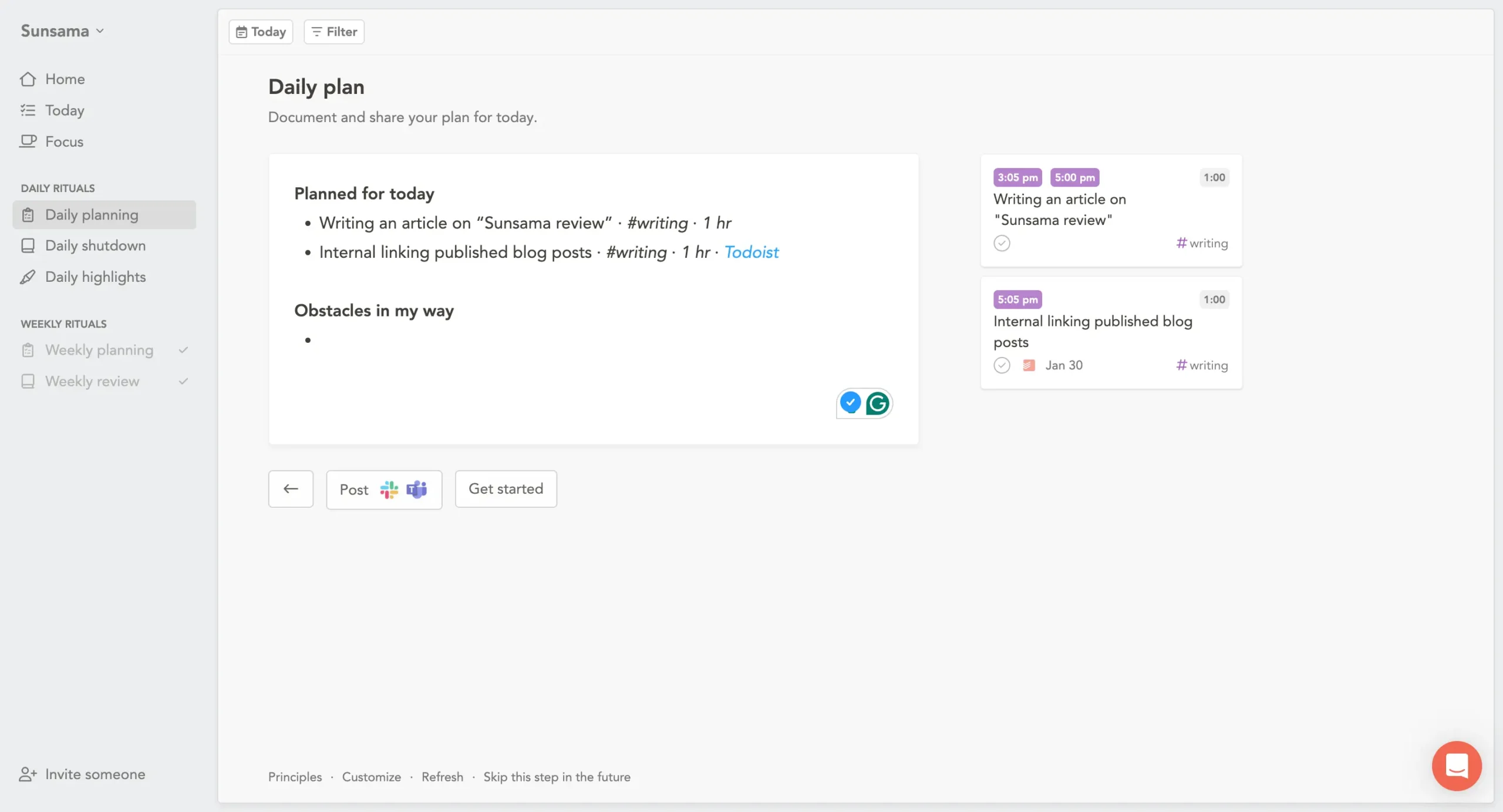Click the Grammarly icon in editor
Viewport: 1503px width, 812px height.
[x=877, y=403]
